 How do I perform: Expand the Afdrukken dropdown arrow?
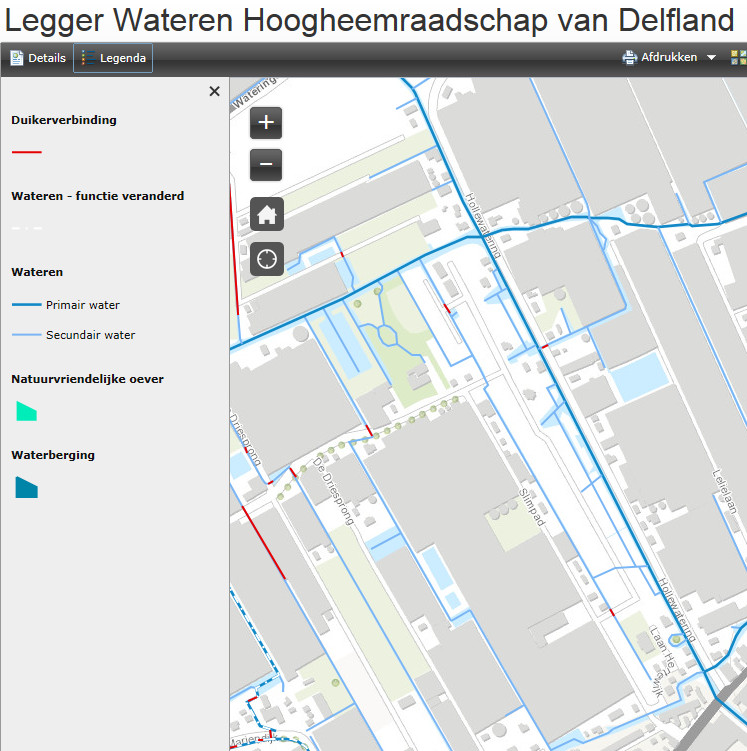[712, 57]
